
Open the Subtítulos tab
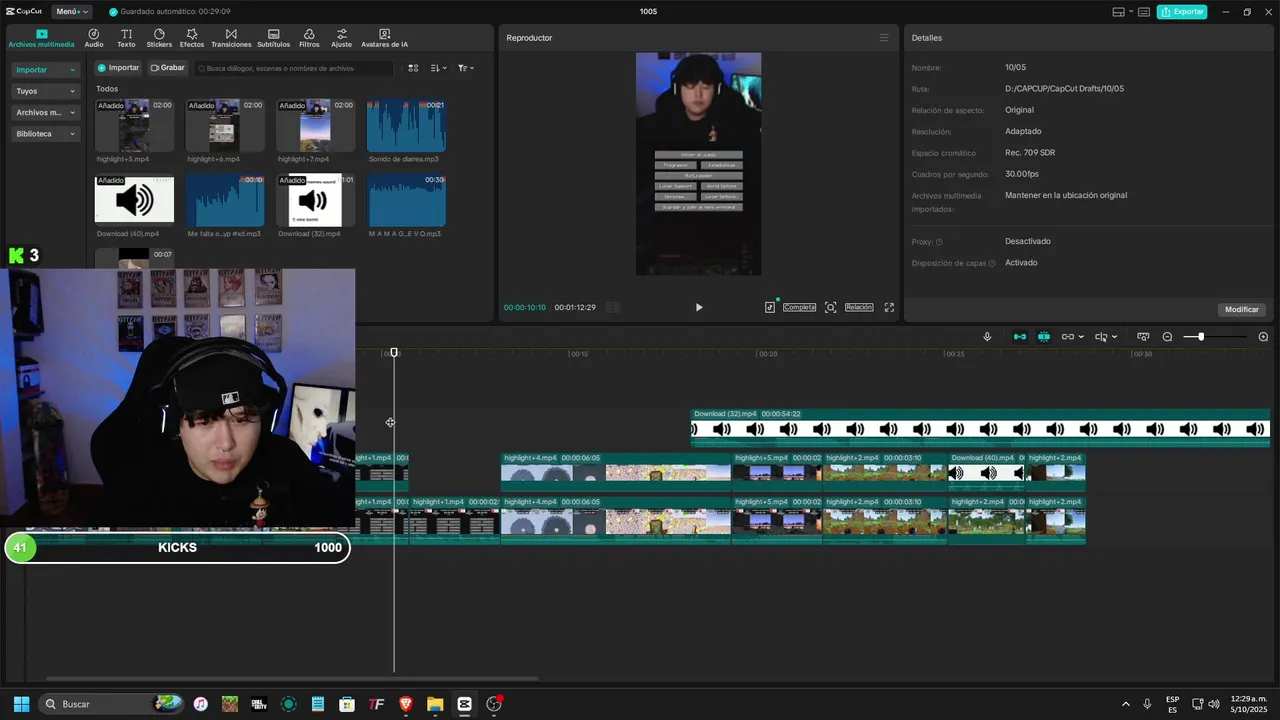[273, 38]
